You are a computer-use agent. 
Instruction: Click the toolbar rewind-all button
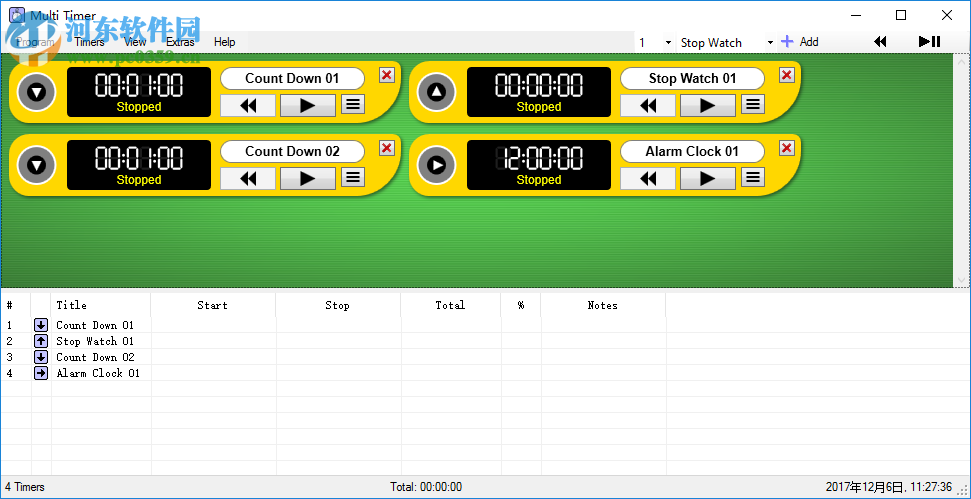(x=880, y=41)
